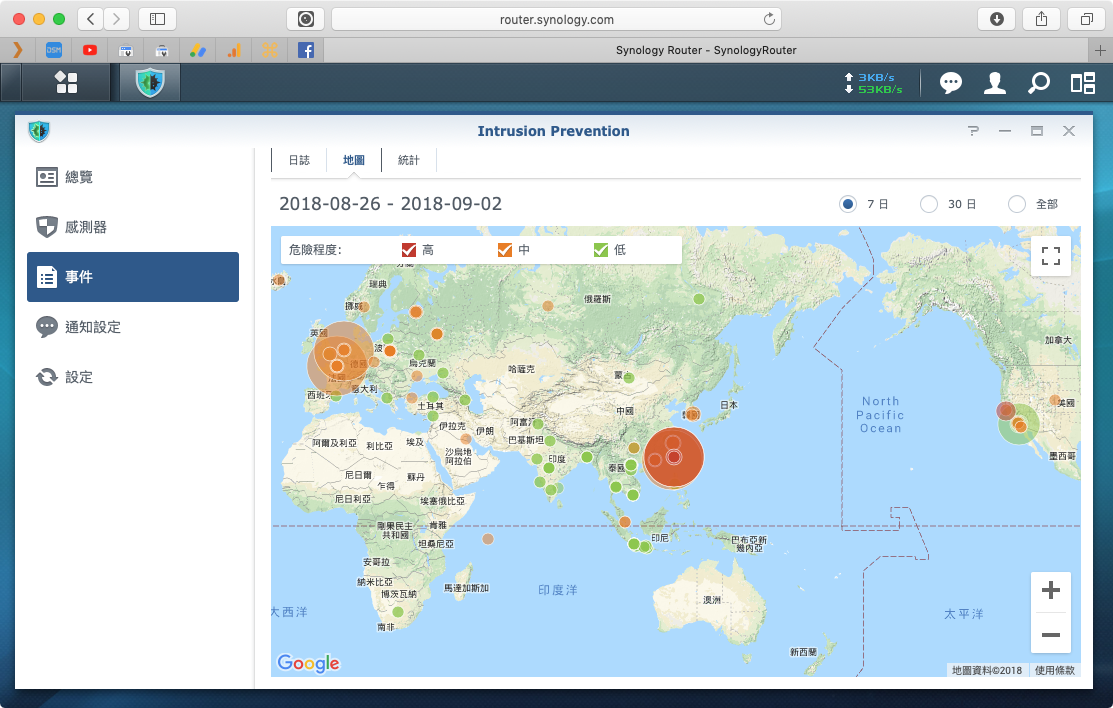Screen dimensions: 1113x708
Task: Select the Intrusion Prevention shield taskbar icon
Action: [x=150, y=82]
